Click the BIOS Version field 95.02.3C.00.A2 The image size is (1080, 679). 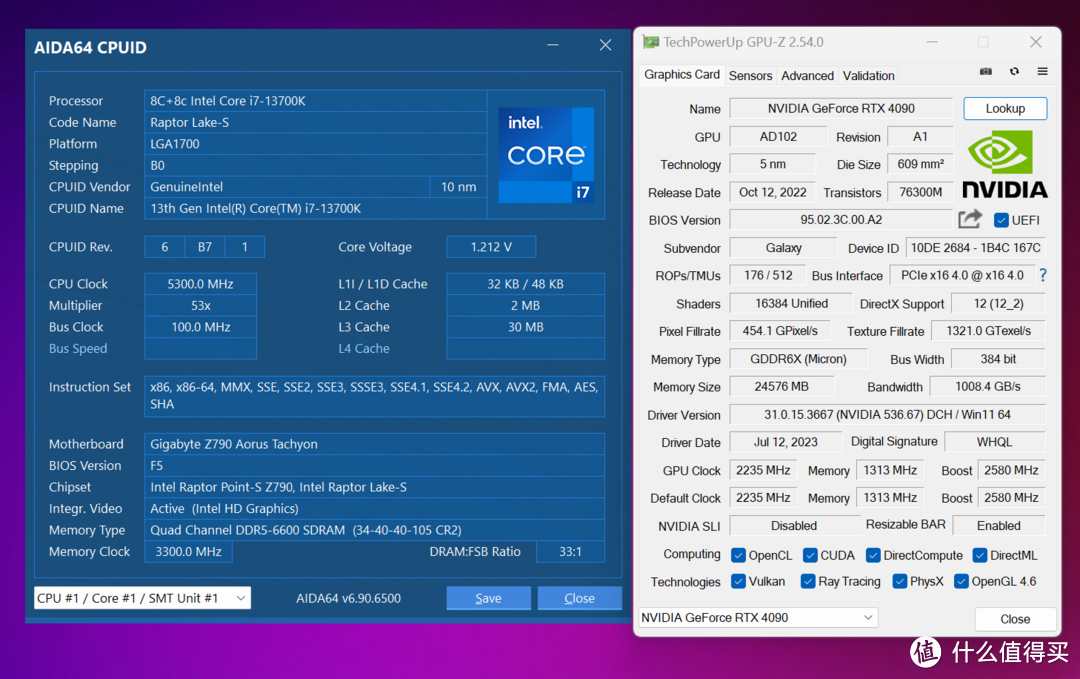pyautogui.click(x=841, y=220)
